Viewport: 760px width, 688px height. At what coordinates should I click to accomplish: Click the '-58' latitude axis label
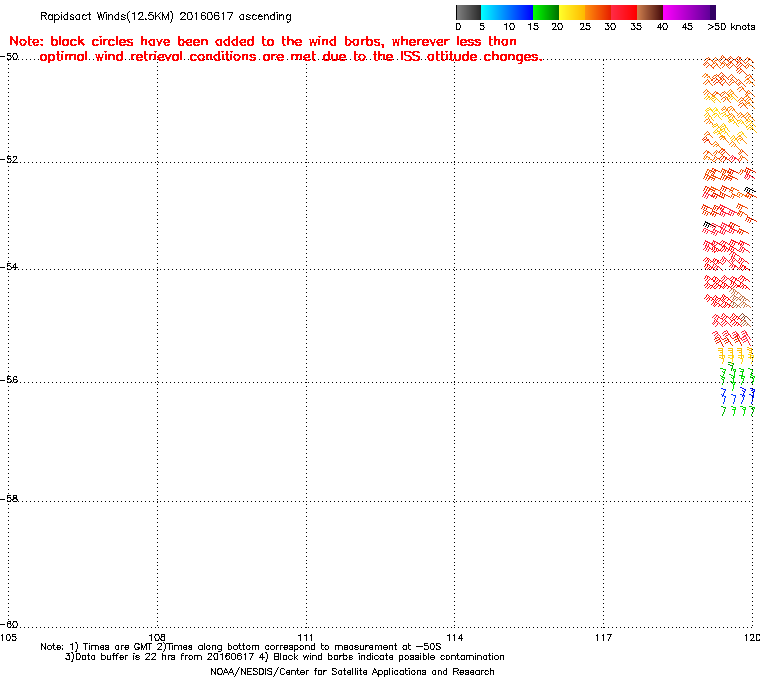coord(9,498)
